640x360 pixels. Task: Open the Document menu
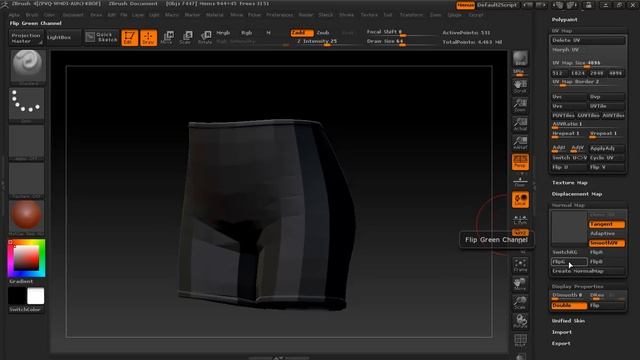tap(73, 15)
